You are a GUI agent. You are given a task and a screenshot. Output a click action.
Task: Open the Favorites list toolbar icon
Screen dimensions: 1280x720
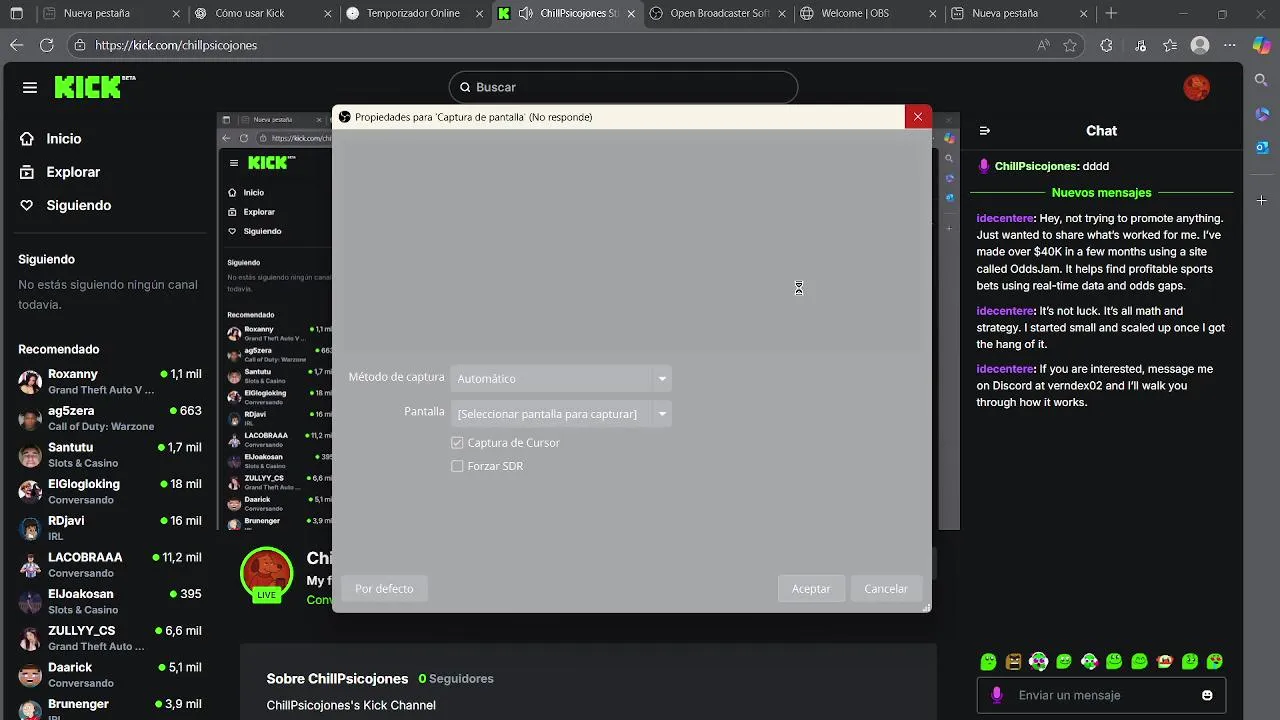click(x=1170, y=45)
